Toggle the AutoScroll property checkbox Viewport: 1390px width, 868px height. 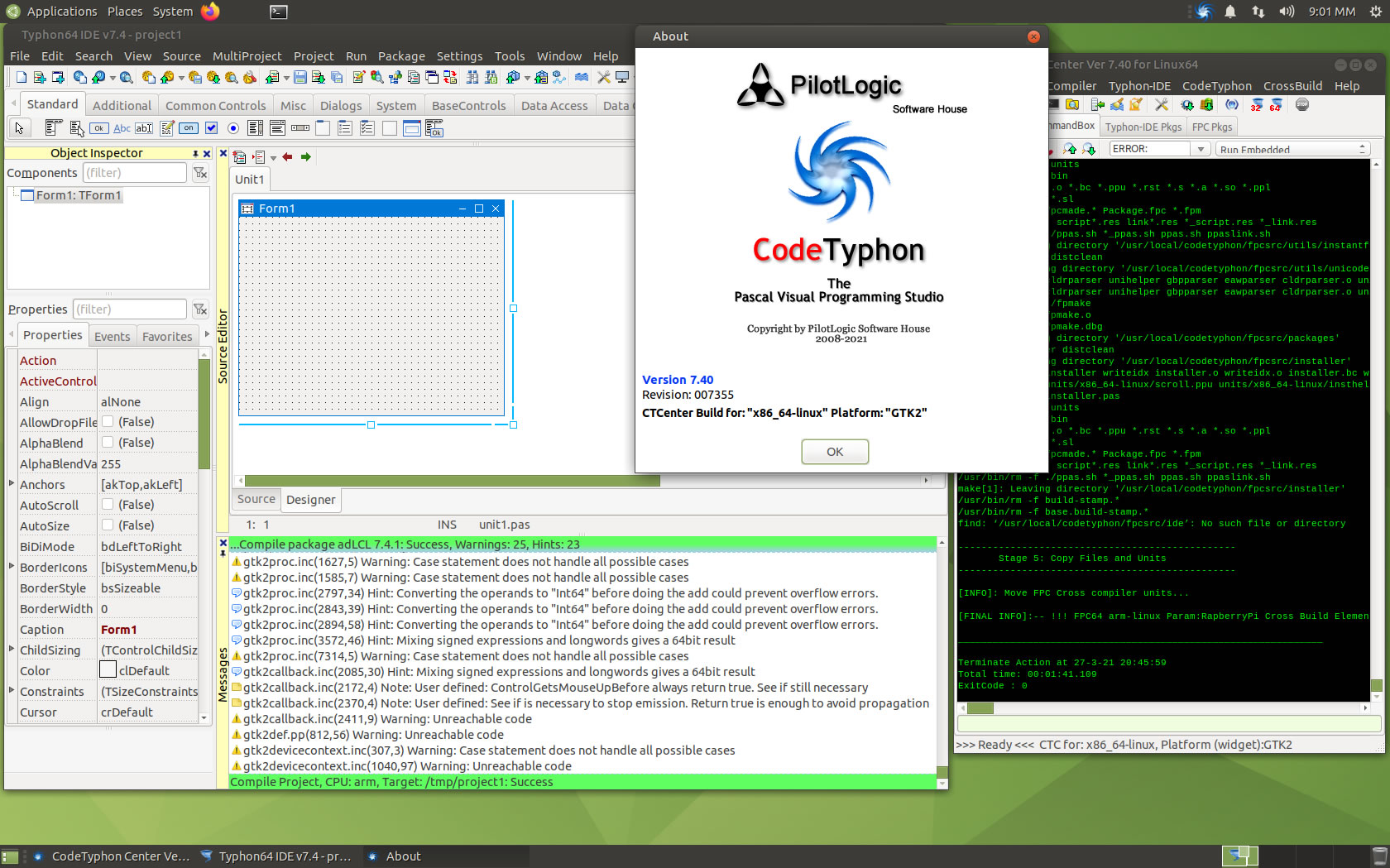108,505
